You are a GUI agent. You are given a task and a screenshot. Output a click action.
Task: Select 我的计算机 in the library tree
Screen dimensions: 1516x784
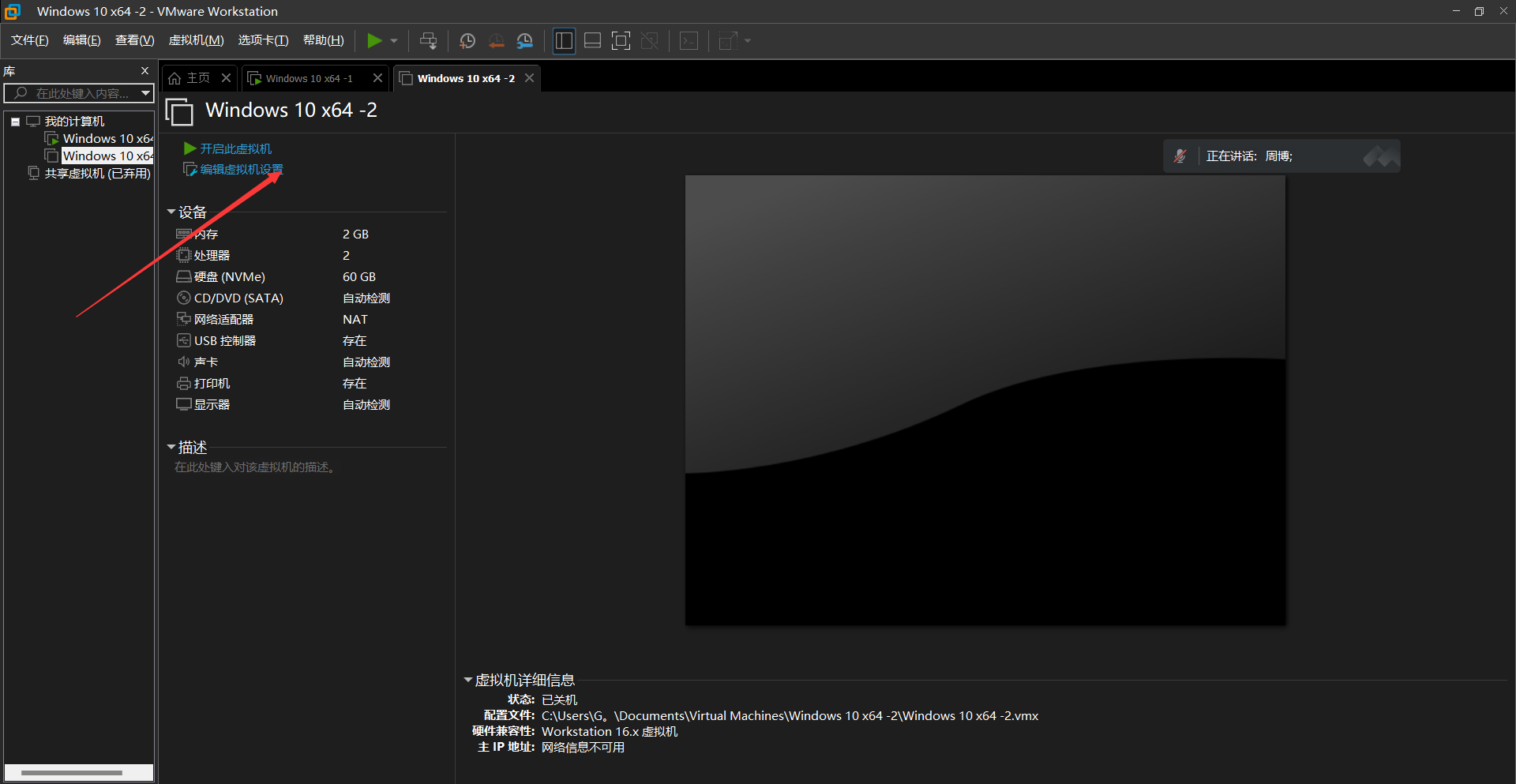click(74, 122)
